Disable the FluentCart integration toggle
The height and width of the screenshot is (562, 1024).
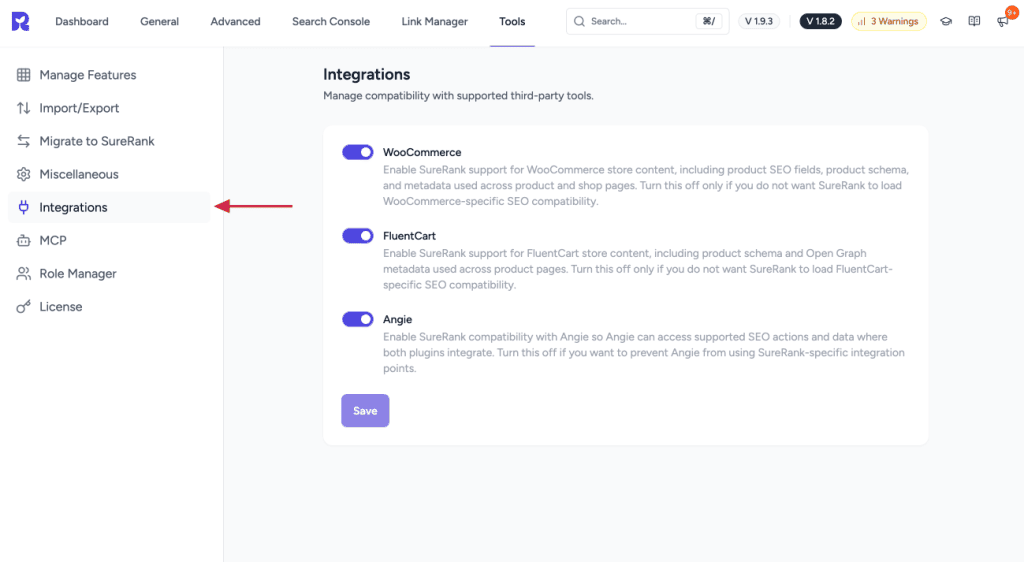358,236
